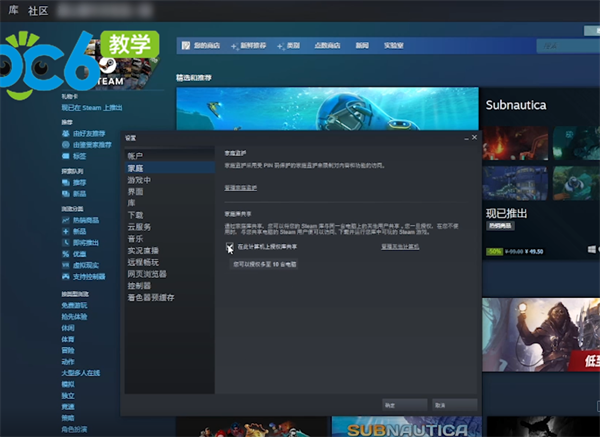Open the hooded figure game promo image

click(541, 335)
